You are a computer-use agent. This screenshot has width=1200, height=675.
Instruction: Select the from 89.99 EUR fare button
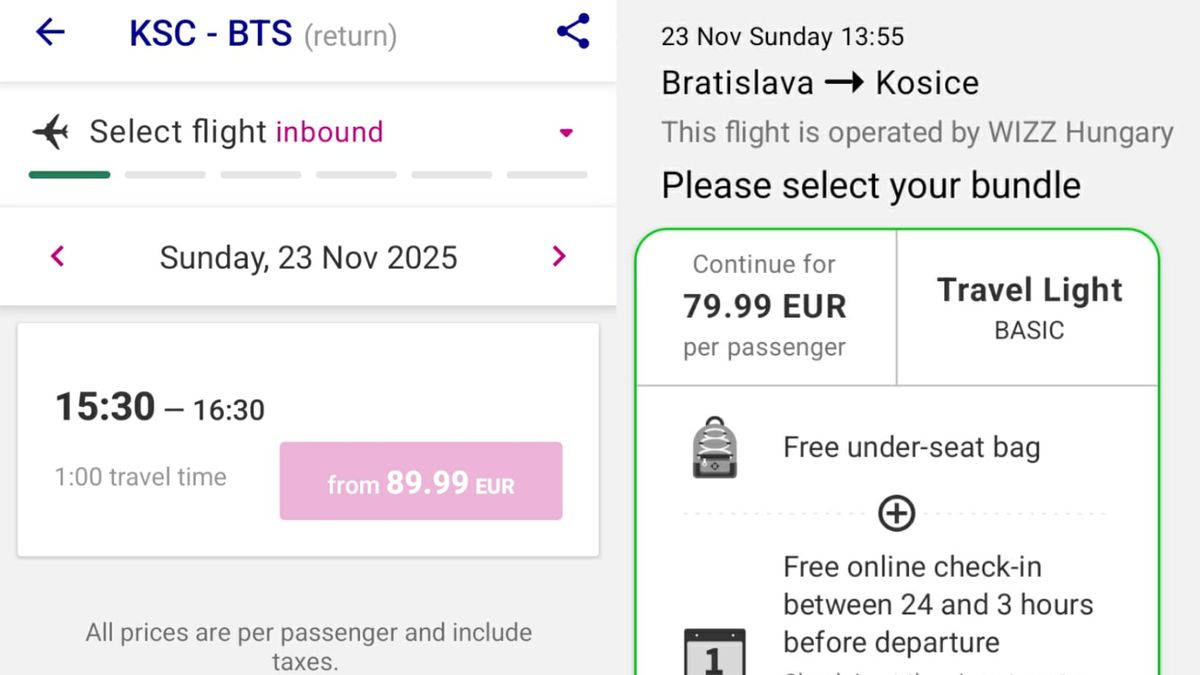421,481
